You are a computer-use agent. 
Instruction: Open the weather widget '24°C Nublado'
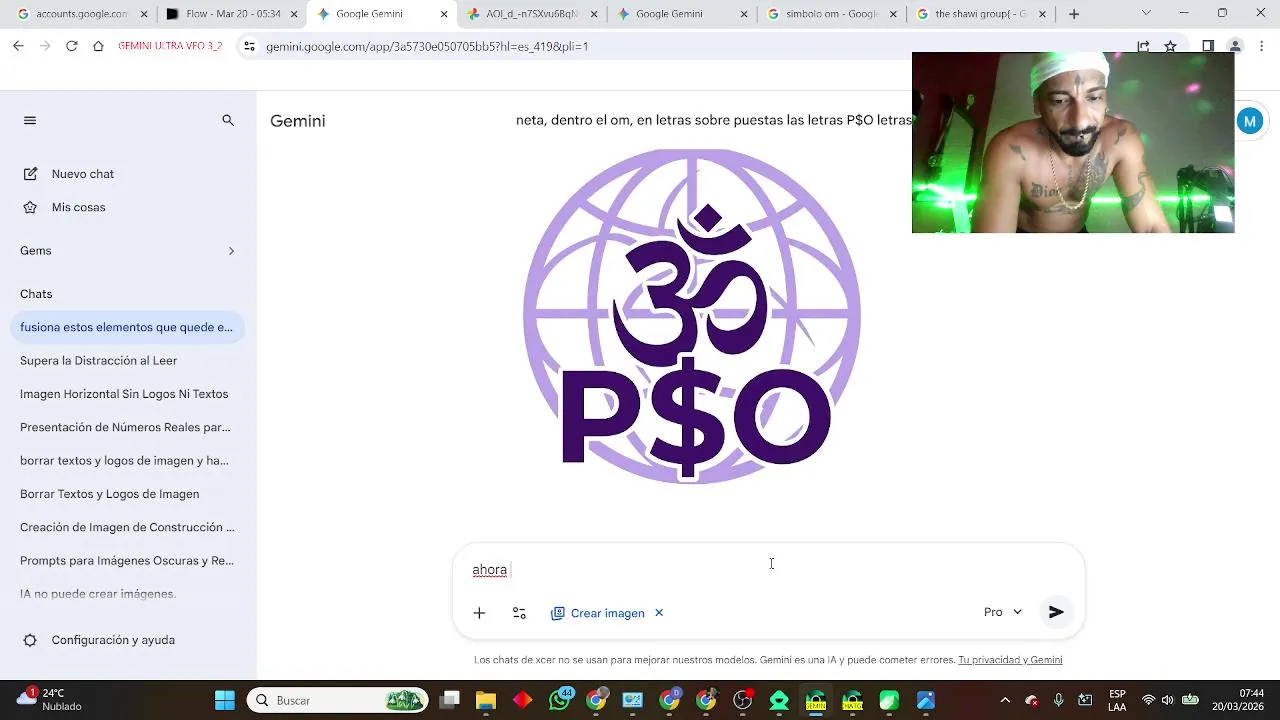pos(48,699)
